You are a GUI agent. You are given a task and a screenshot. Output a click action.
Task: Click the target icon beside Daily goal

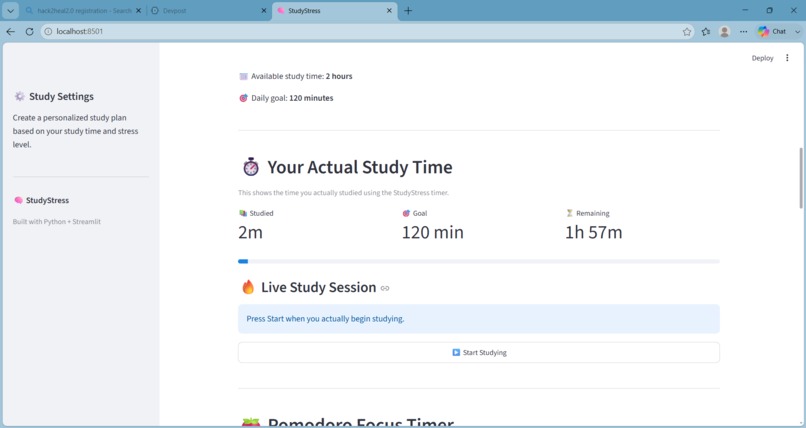coord(244,98)
